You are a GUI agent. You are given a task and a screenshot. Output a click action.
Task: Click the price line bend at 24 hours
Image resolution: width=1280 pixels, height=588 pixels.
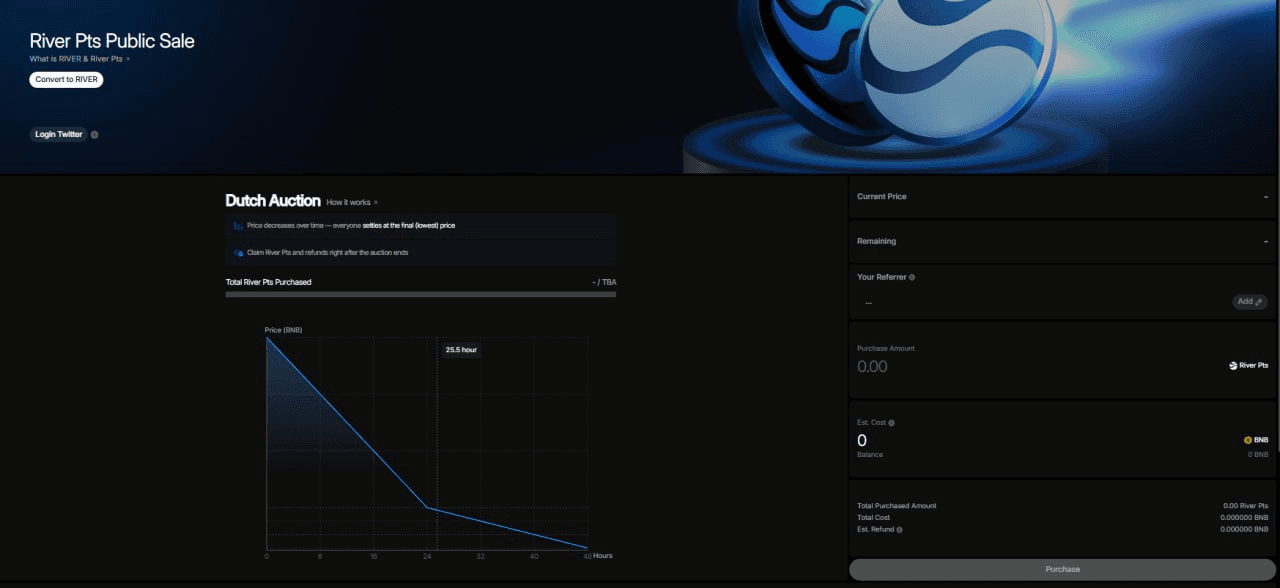point(427,507)
